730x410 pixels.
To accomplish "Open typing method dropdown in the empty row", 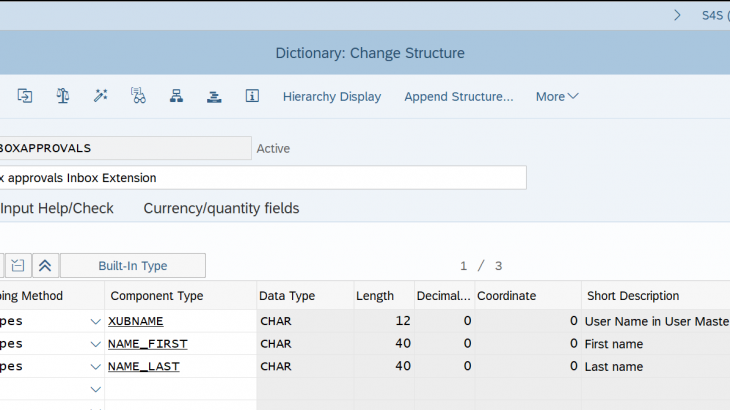I will [95, 390].
